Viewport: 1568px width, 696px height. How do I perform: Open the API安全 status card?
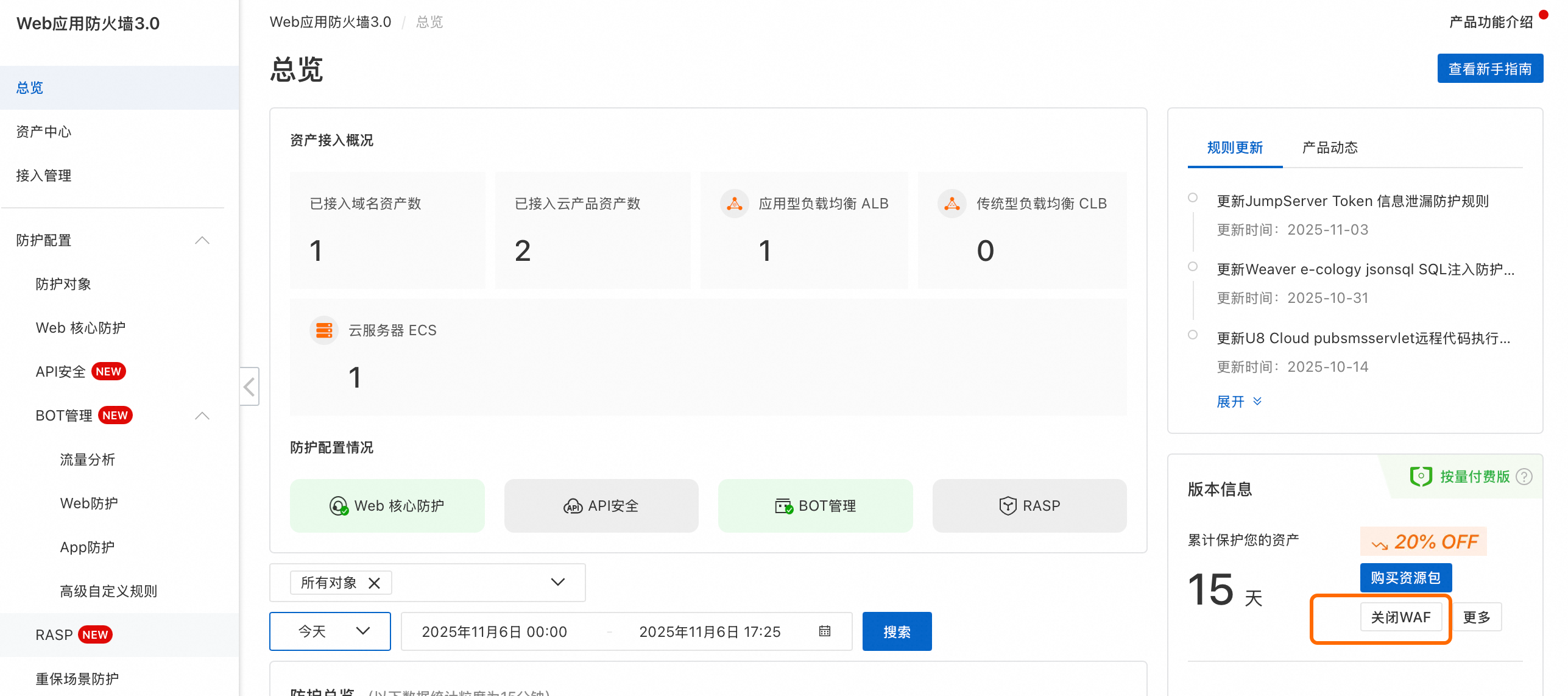(601, 506)
